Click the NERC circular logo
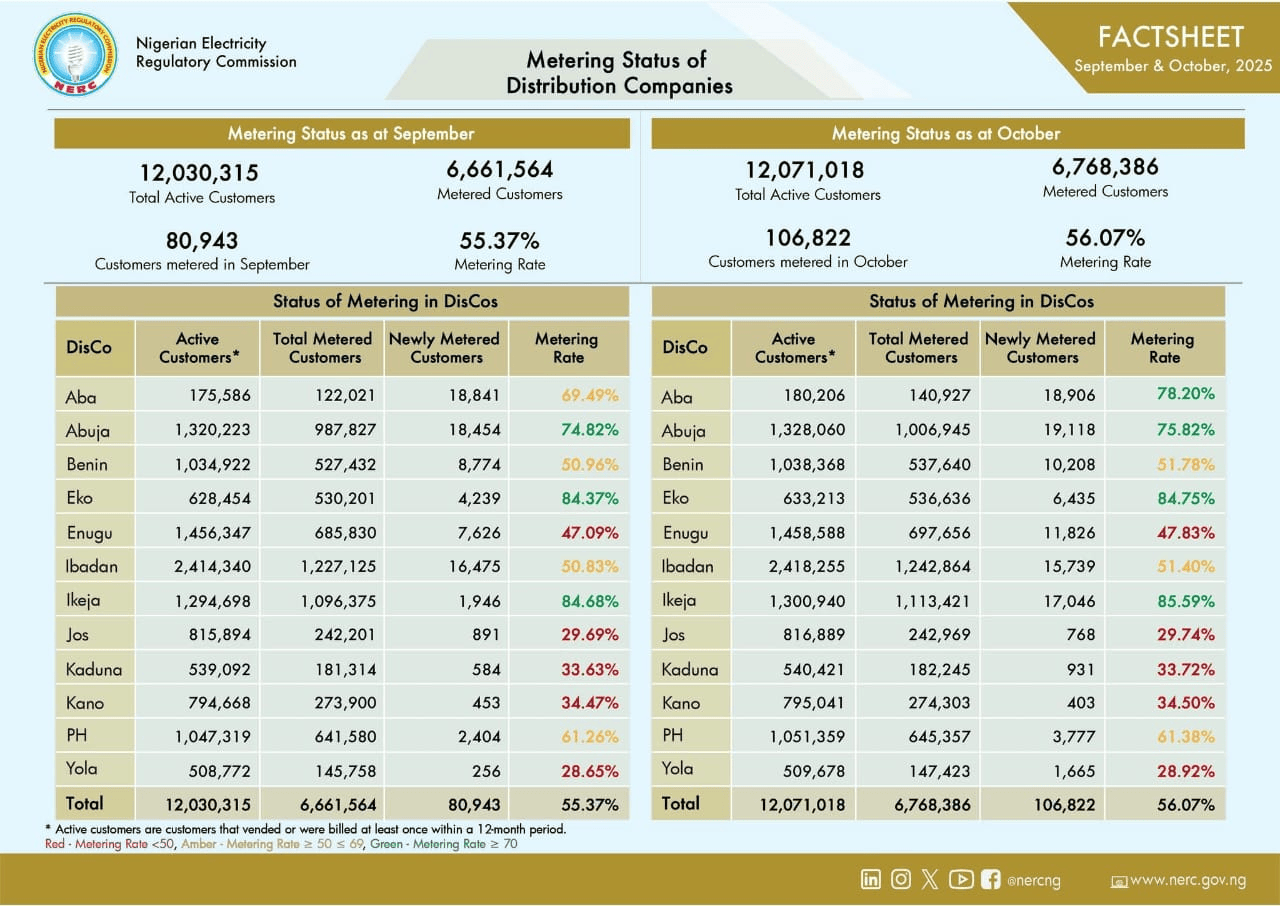This screenshot has height=906, width=1280. [75, 54]
